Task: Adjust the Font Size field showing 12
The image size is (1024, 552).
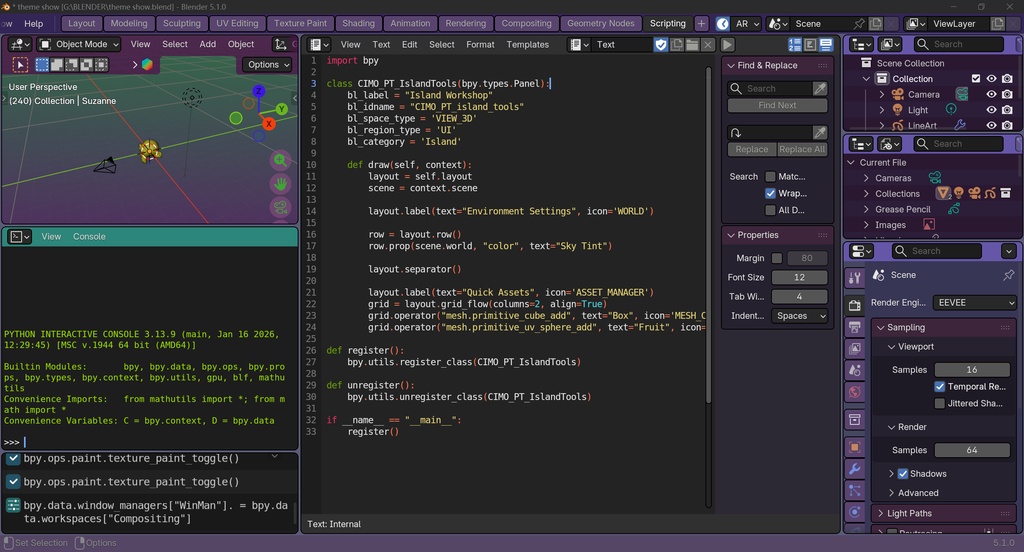Action: [799, 278]
